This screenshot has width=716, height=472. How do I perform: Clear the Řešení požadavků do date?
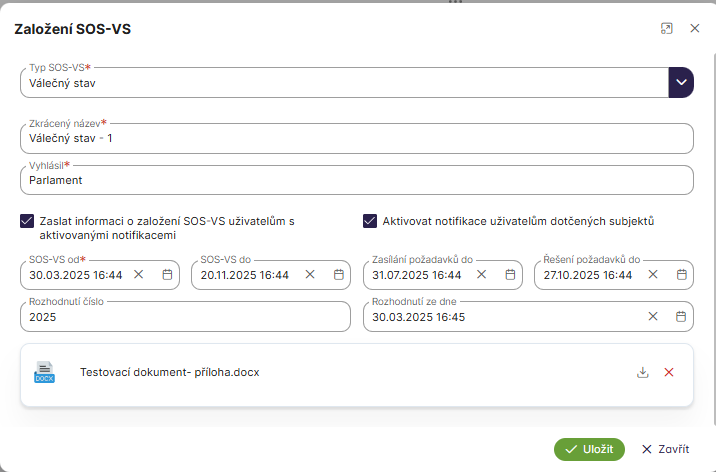pos(653,274)
